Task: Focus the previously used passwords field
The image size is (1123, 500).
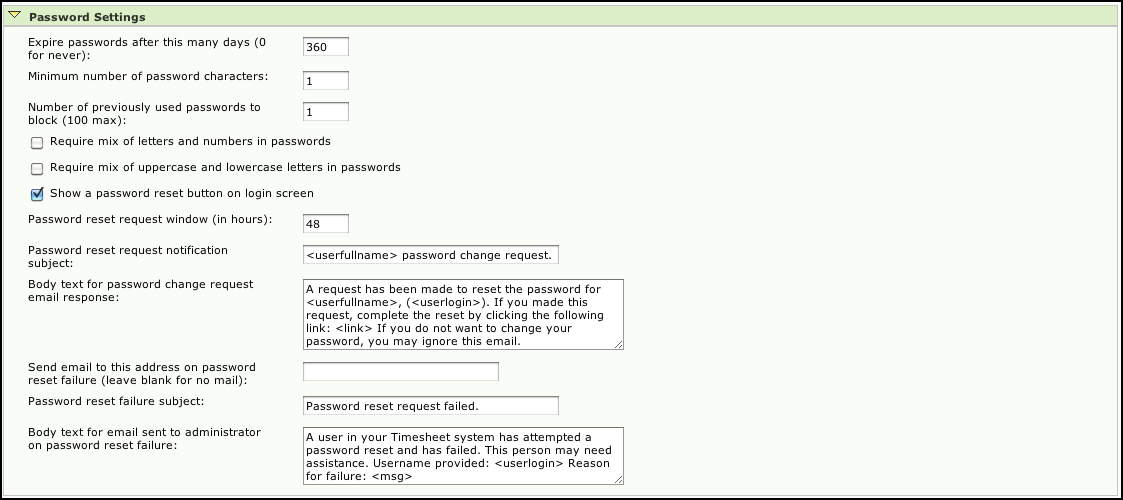Action: coord(326,112)
